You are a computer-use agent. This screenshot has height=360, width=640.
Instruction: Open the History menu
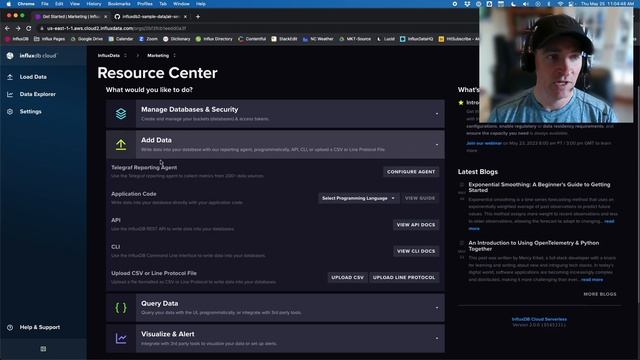[93, 4]
